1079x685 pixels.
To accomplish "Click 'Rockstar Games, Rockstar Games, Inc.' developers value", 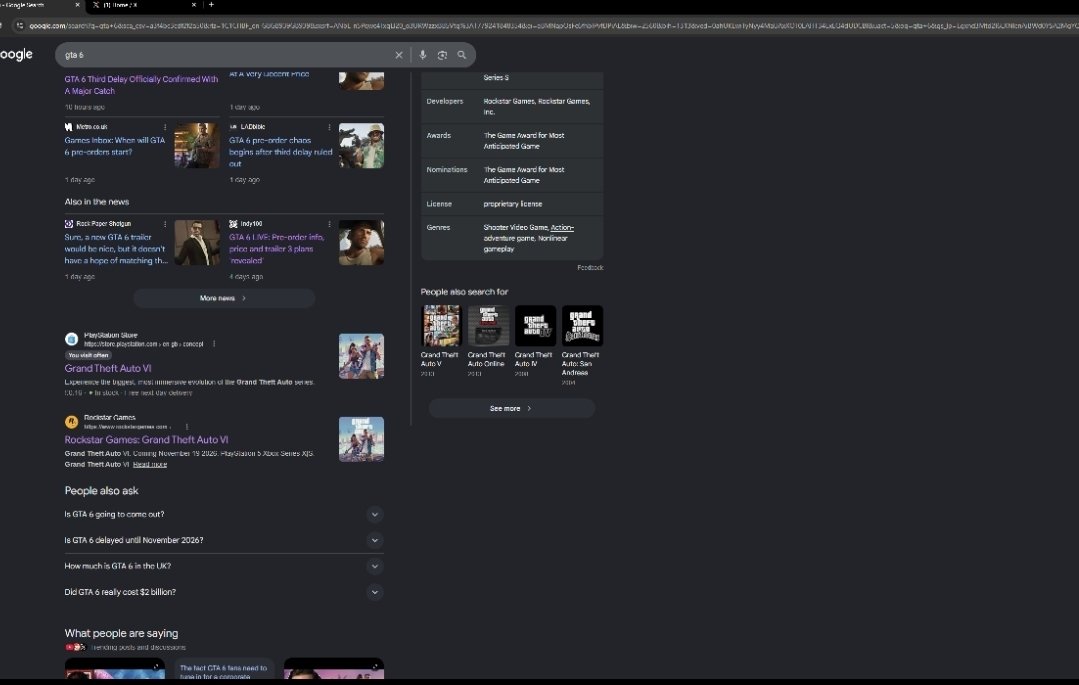I will [x=536, y=107].
